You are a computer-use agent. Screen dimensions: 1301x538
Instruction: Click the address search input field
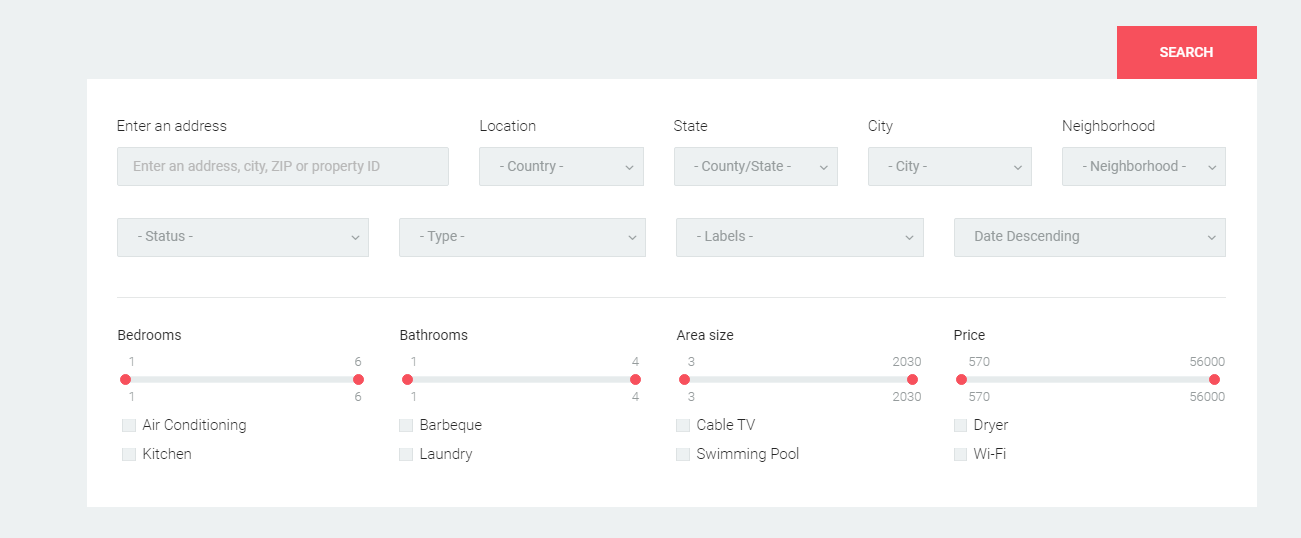click(283, 166)
